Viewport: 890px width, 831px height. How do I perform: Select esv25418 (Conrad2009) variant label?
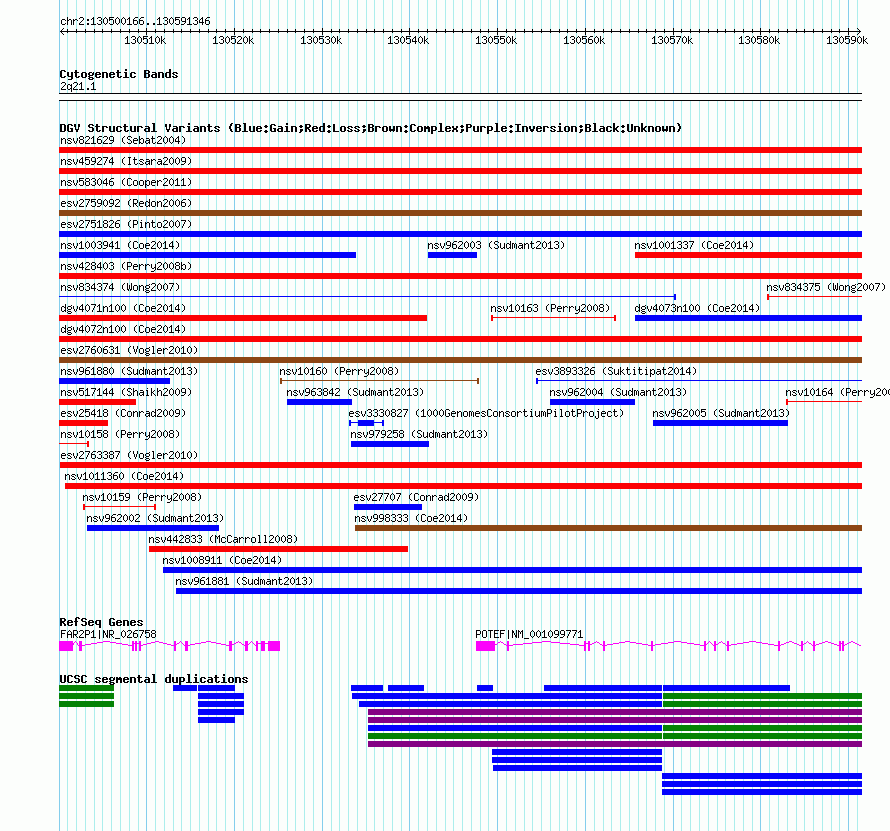[123, 413]
